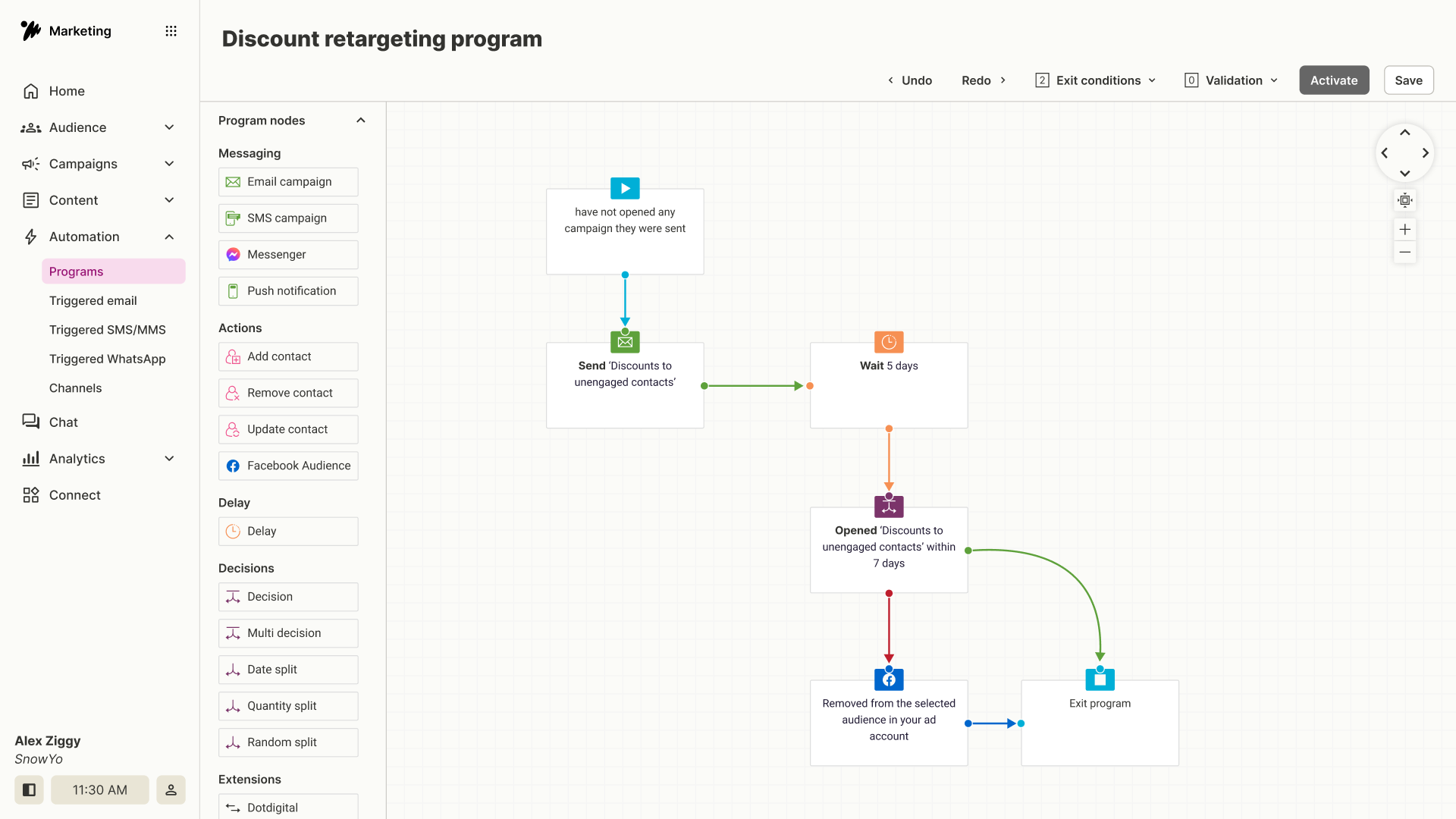Select the Date split node
Viewport: 1456px width, 819px height.
288,670
